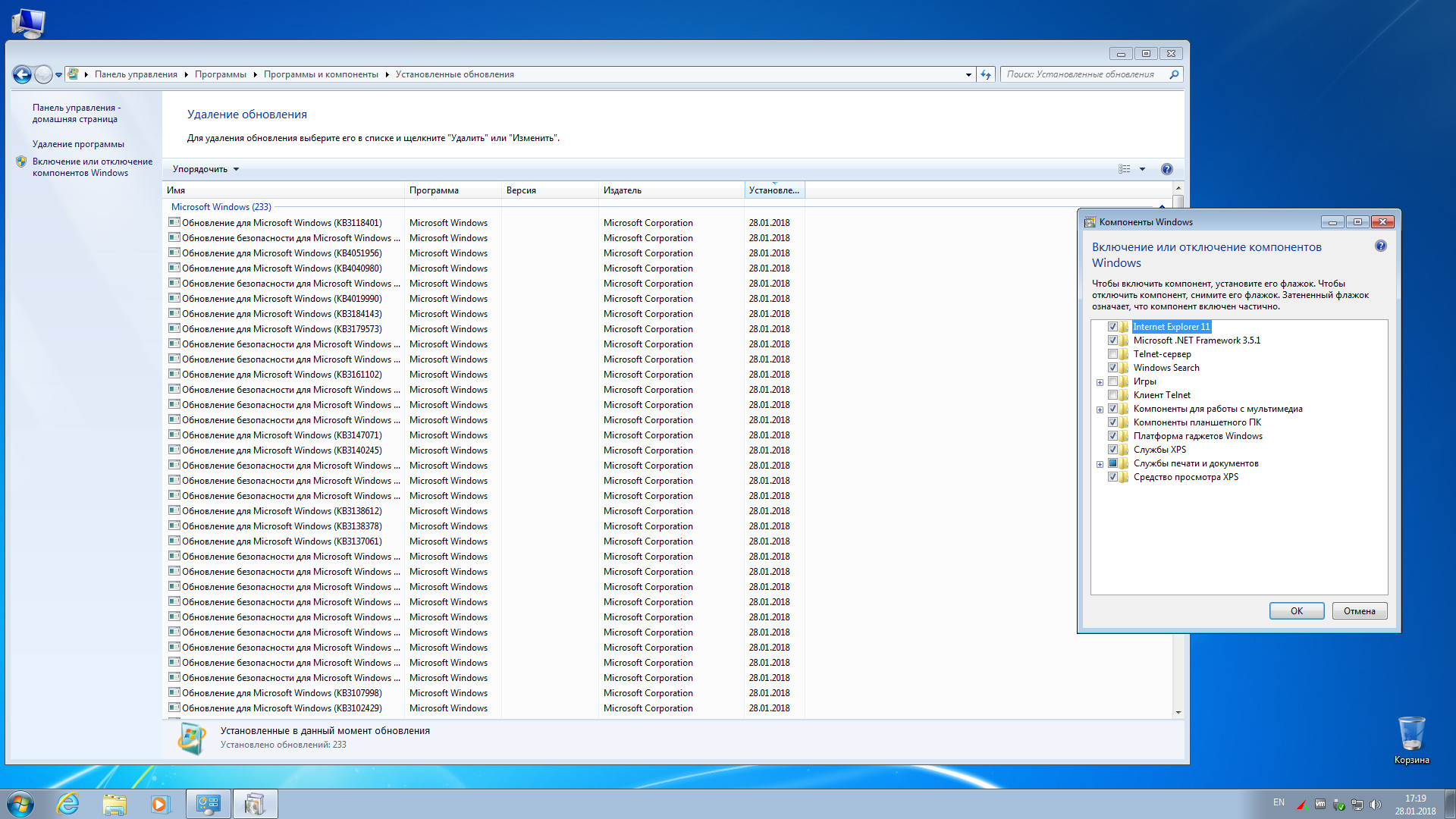The width and height of the screenshot is (1456, 819).
Task: Click Программы in the breadcrumb path
Action: pyautogui.click(x=220, y=74)
